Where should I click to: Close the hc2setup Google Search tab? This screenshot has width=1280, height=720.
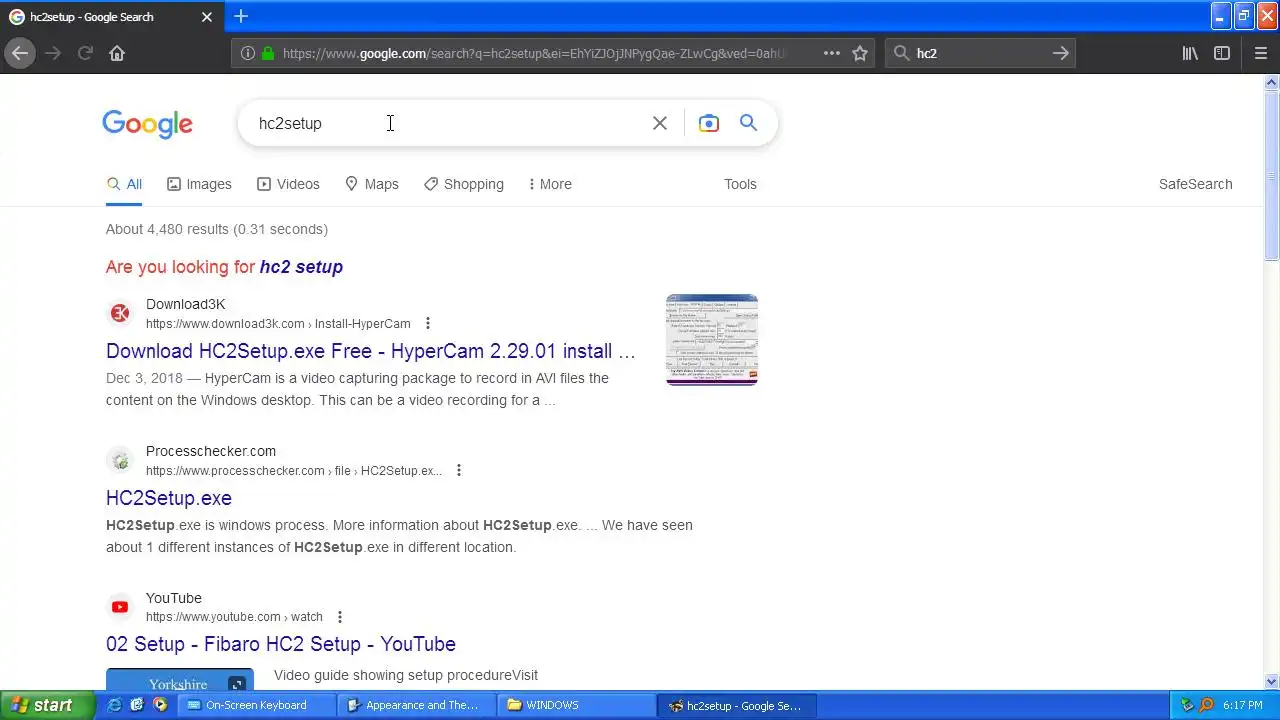(x=207, y=17)
